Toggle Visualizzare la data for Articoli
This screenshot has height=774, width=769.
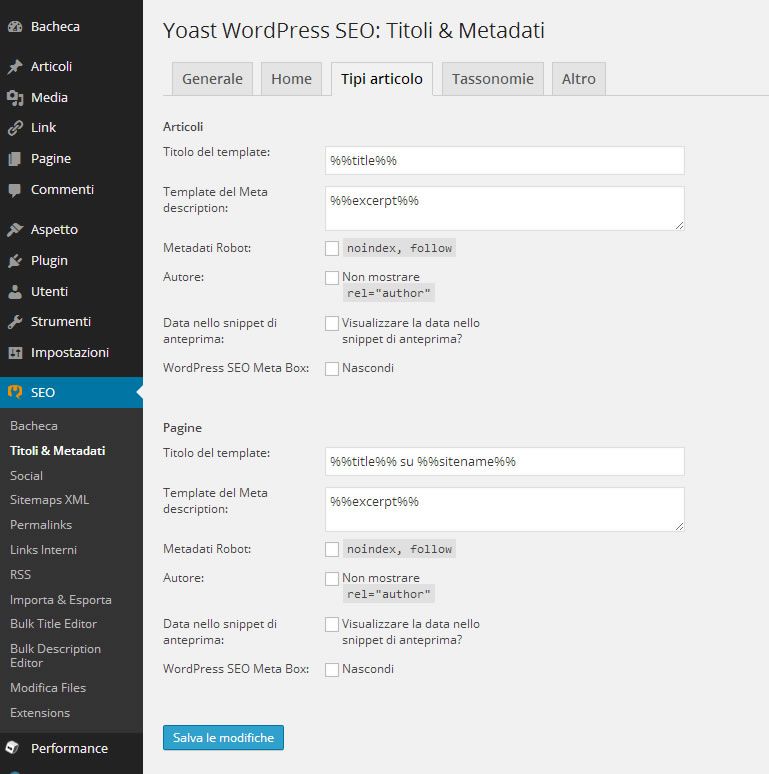(332, 324)
